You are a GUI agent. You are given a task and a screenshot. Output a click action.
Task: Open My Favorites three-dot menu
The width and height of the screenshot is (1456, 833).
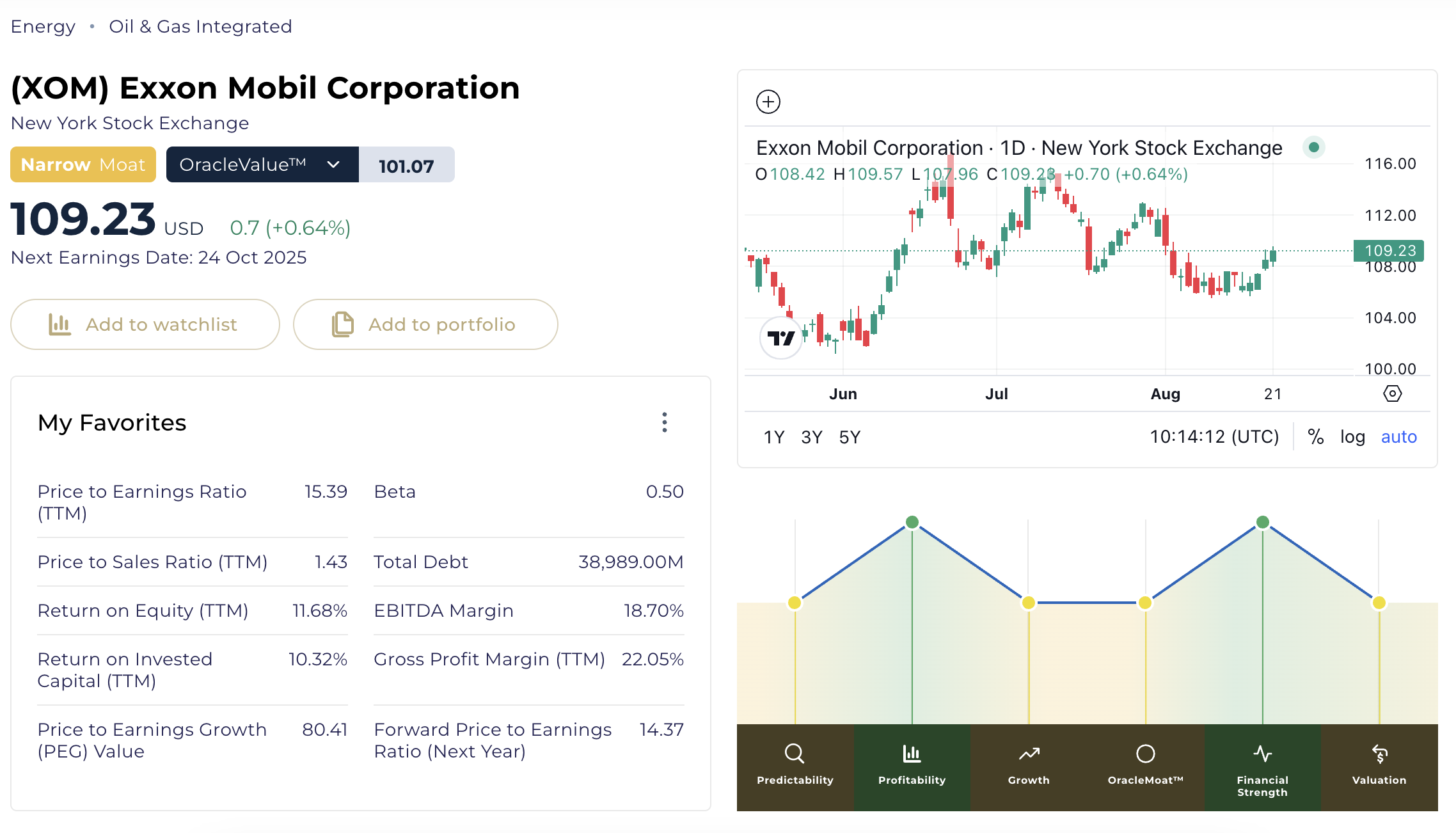tap(665, 422)
